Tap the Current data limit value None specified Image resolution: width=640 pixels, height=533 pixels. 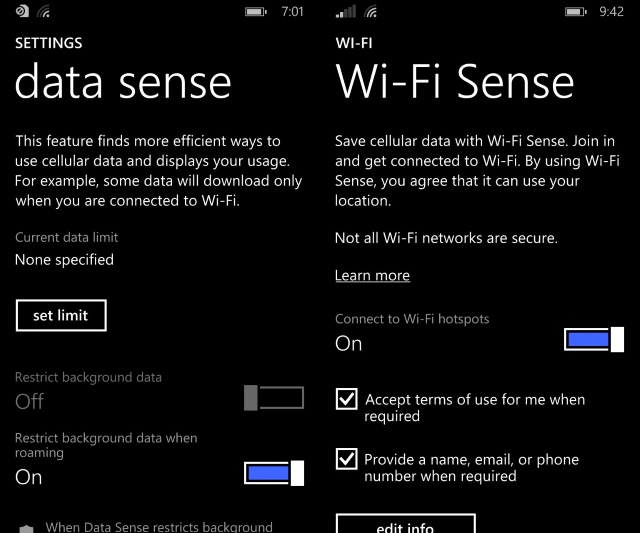pos(64,260)
